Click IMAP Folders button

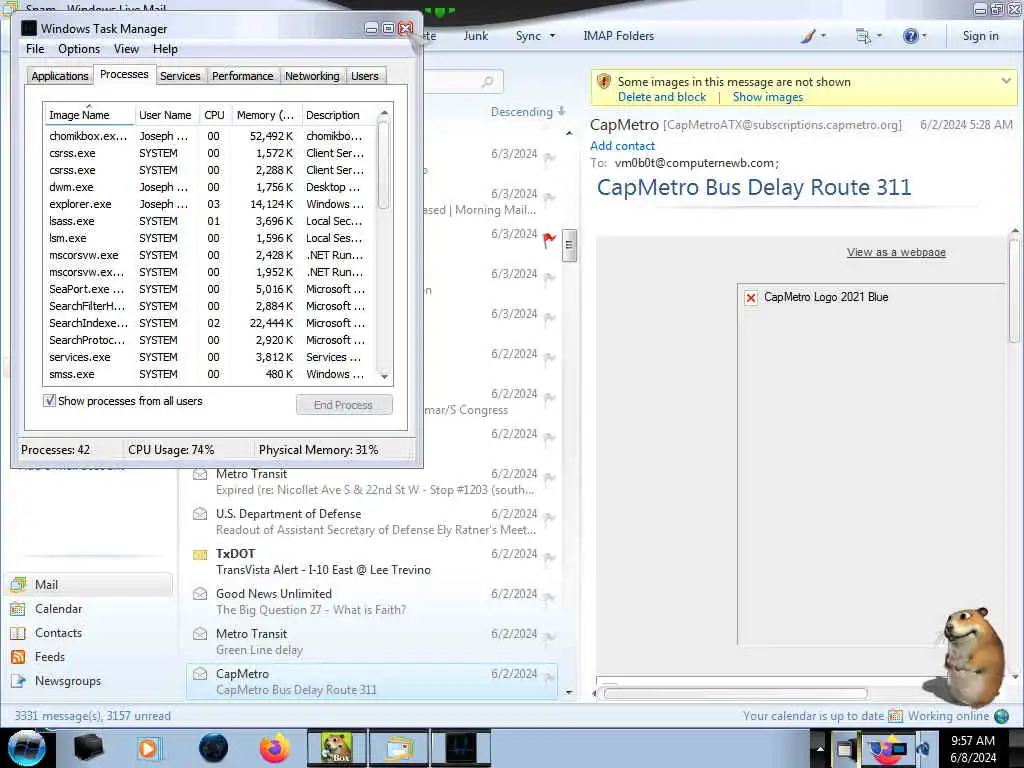[618, 36]
